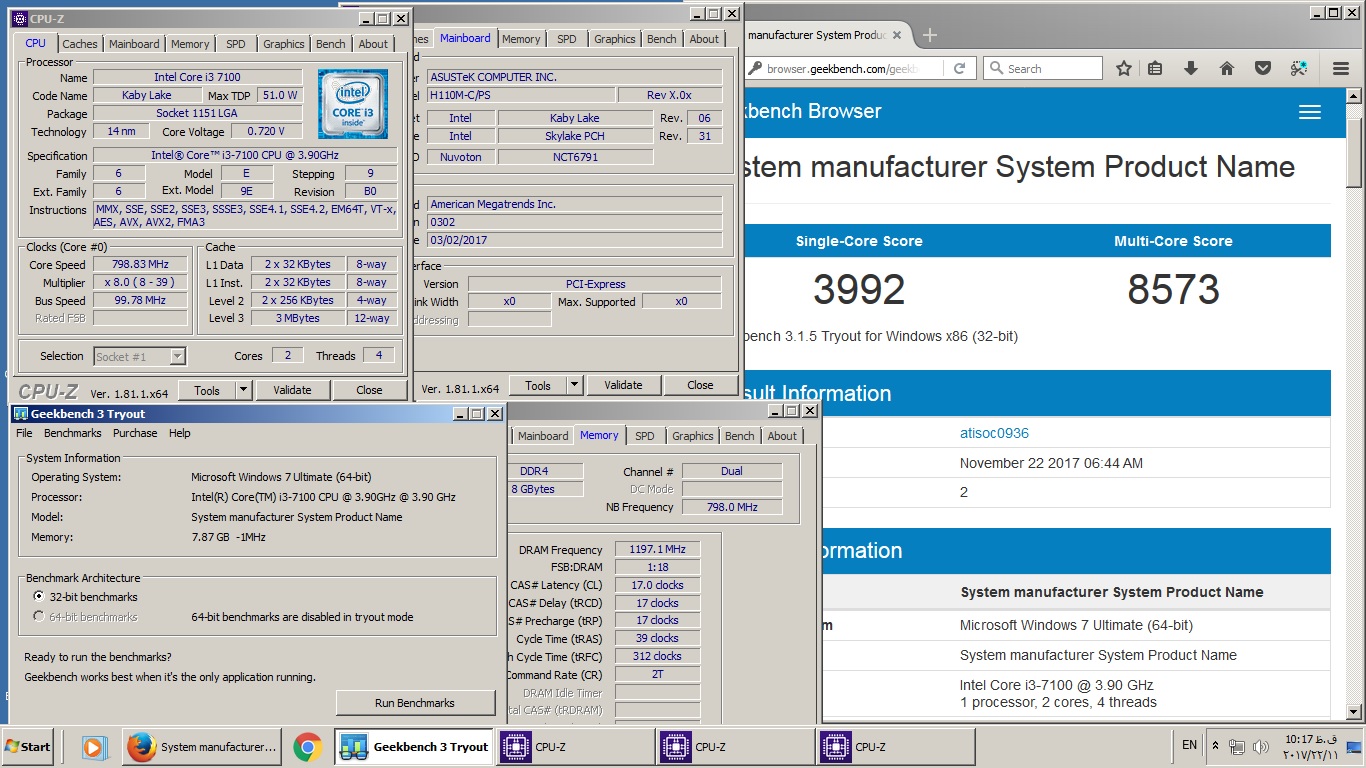Image resolution: width=1366 pixels, height=768 pixels.
Task: Open the Firefox hamburger menu
Action: point(1341,69)
